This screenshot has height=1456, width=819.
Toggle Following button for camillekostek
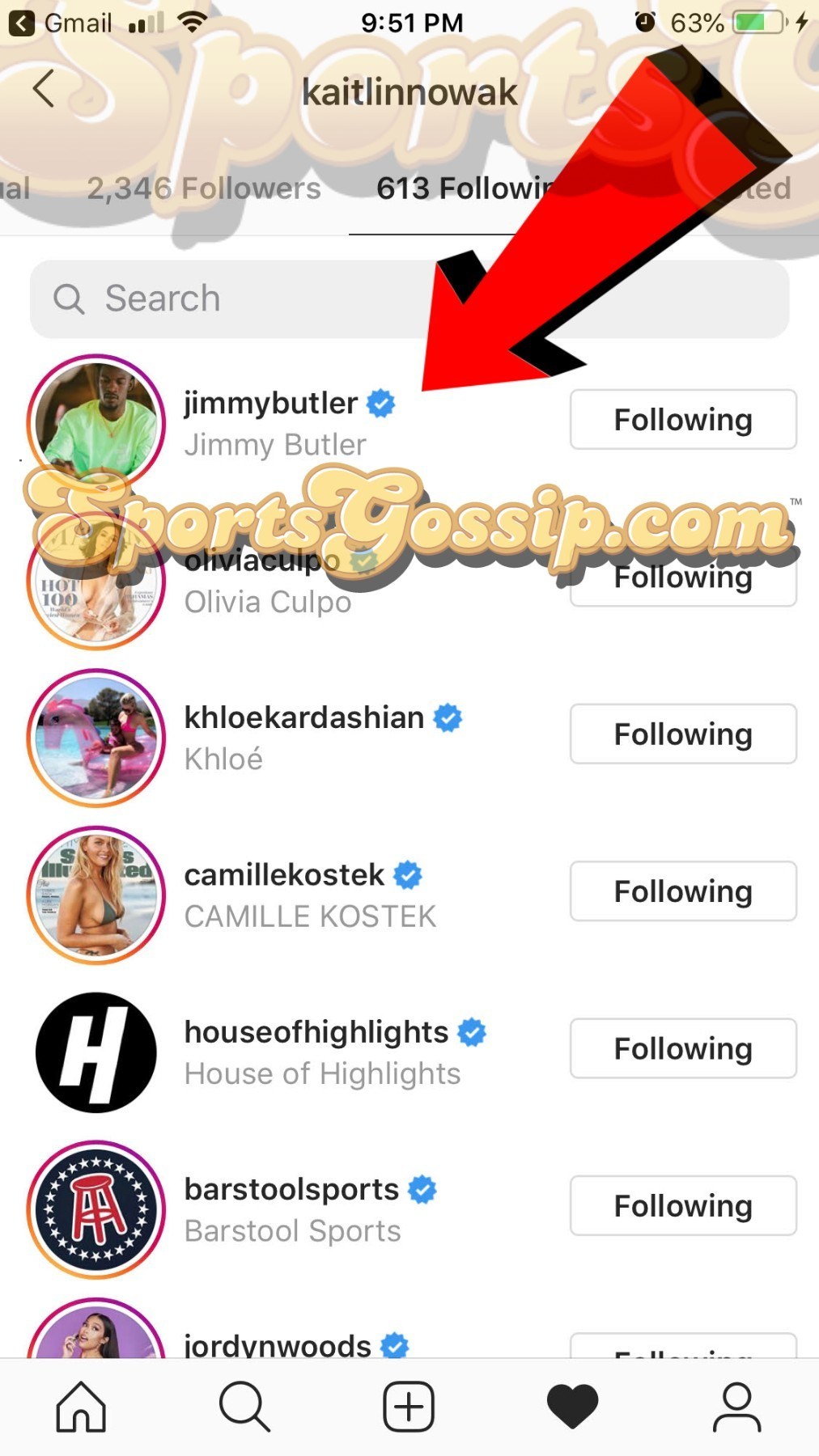(683, 891)
